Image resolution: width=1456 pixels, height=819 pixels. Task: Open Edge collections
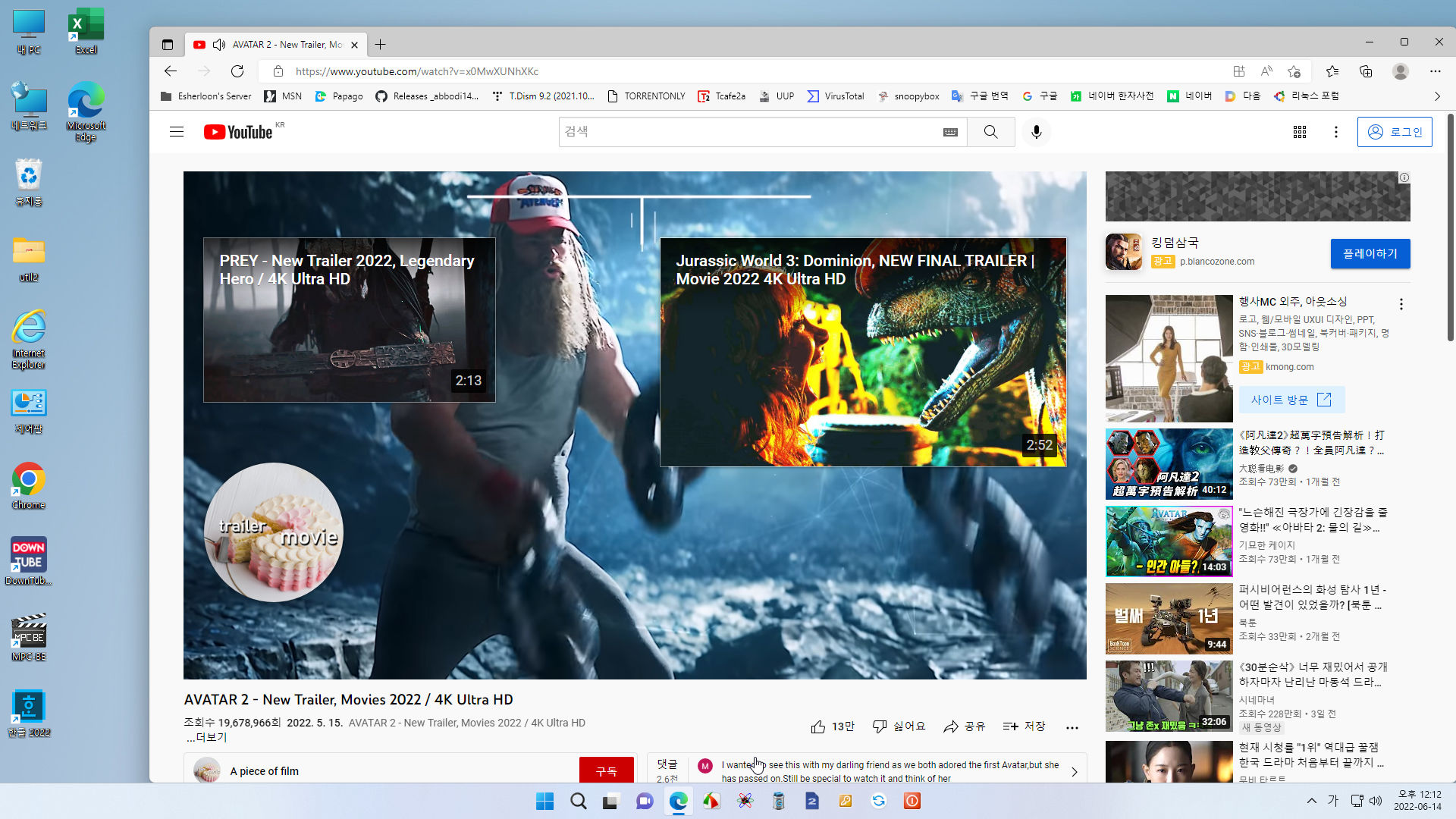click(1366, 71)
